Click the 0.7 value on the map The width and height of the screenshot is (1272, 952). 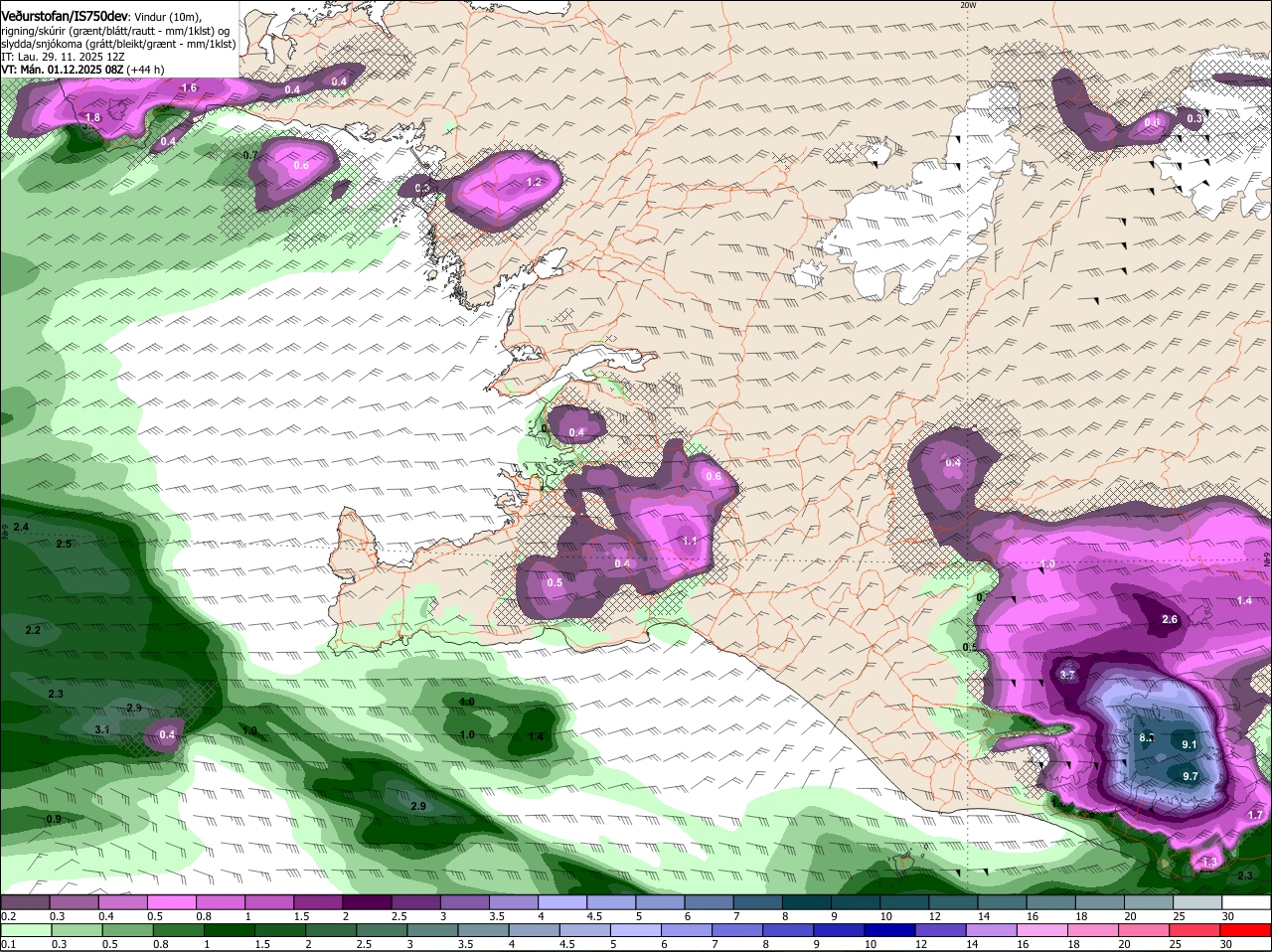point(250,156)
